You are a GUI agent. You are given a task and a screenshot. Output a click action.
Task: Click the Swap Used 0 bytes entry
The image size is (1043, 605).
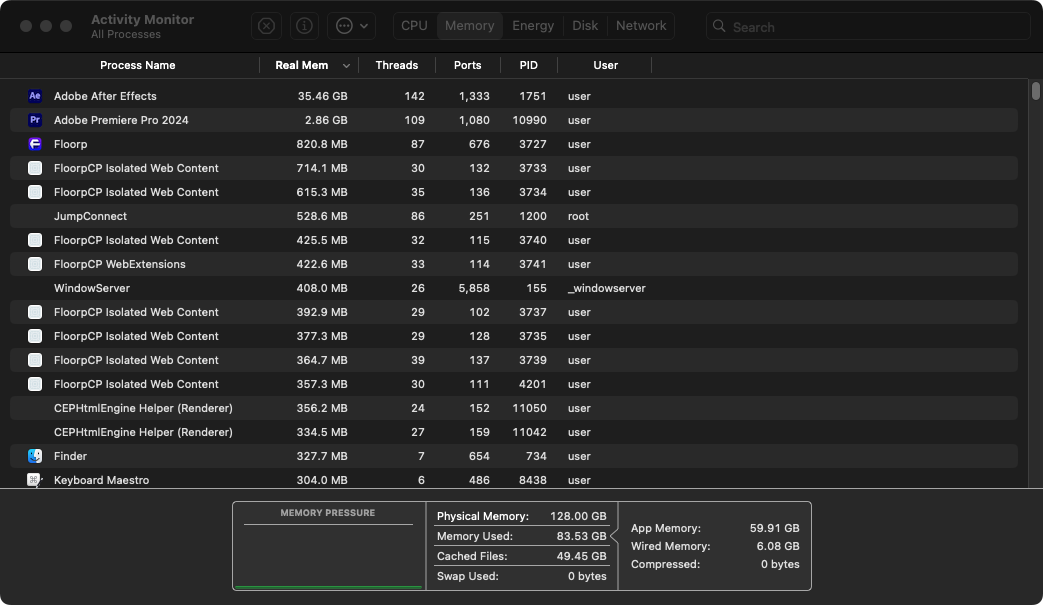click(x=522, y=576)
